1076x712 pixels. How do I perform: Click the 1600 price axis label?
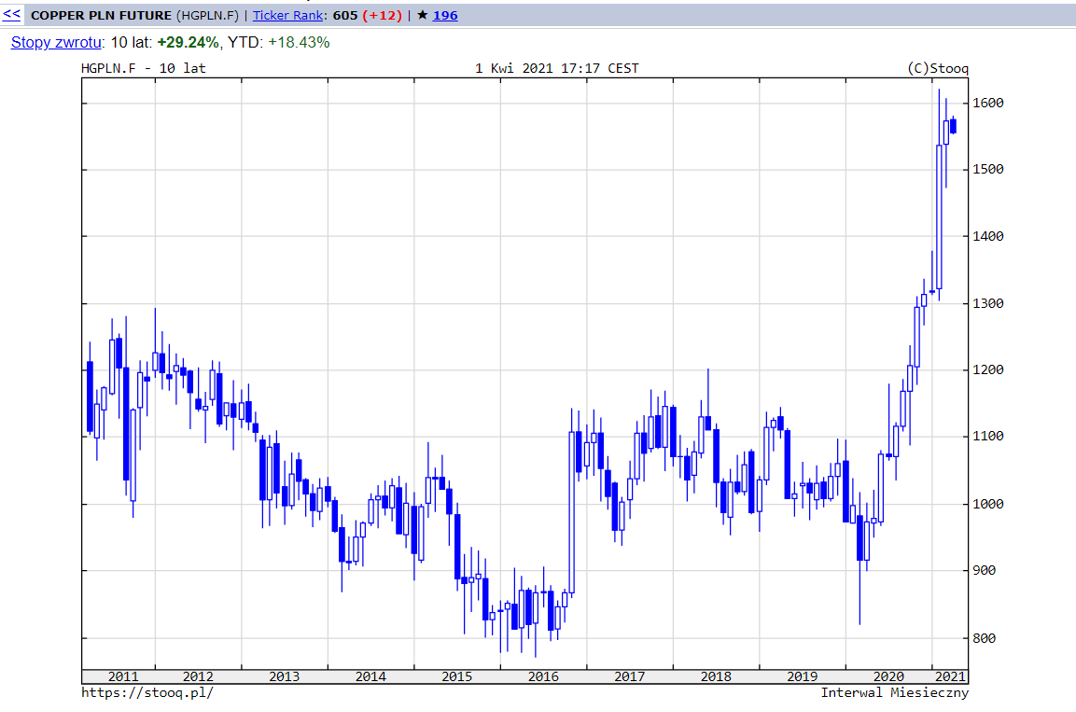click(x=988, y=103)
